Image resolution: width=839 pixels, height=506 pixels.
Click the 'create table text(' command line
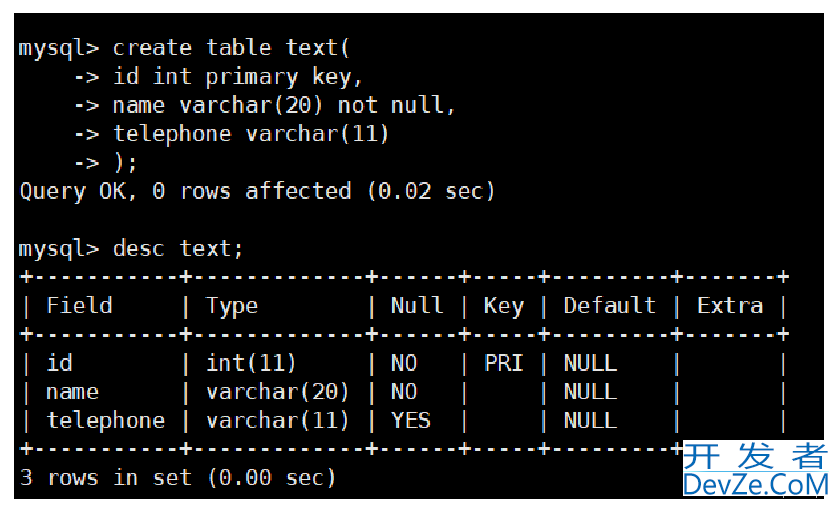[x=184, y=48]
